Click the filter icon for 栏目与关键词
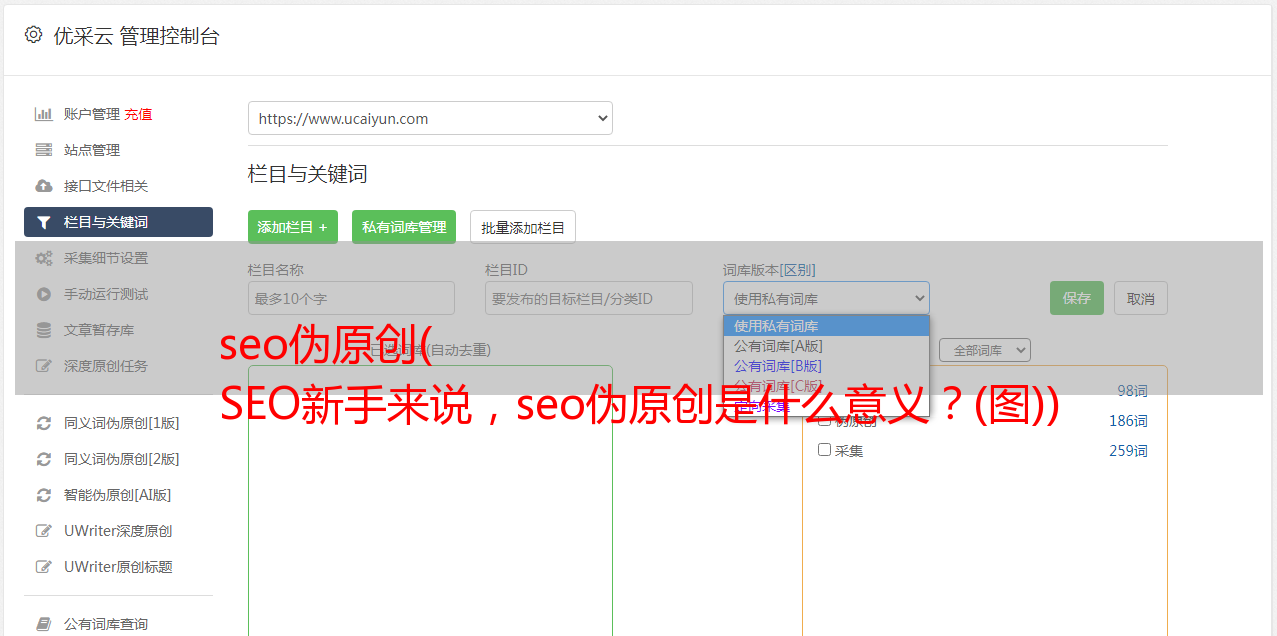The image size is (1277, 636). [44, 222]
